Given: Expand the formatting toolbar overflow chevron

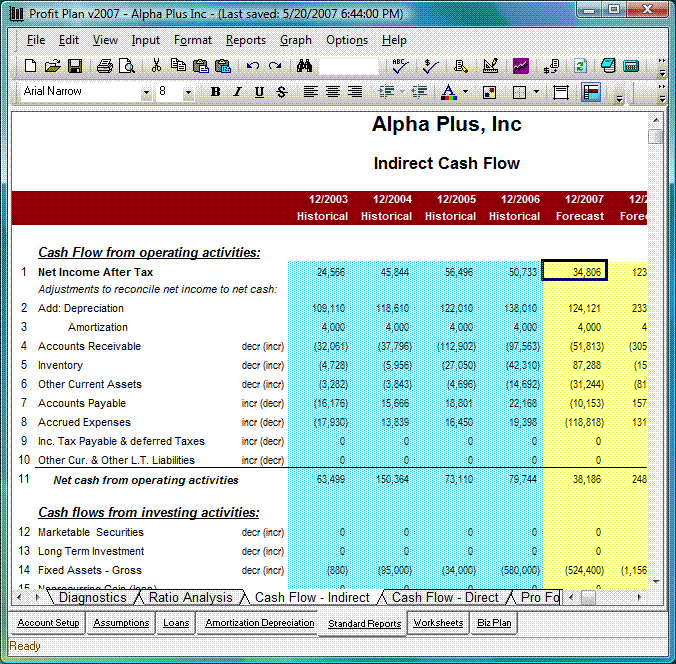Looking at the screenshot, I should 661,93.
